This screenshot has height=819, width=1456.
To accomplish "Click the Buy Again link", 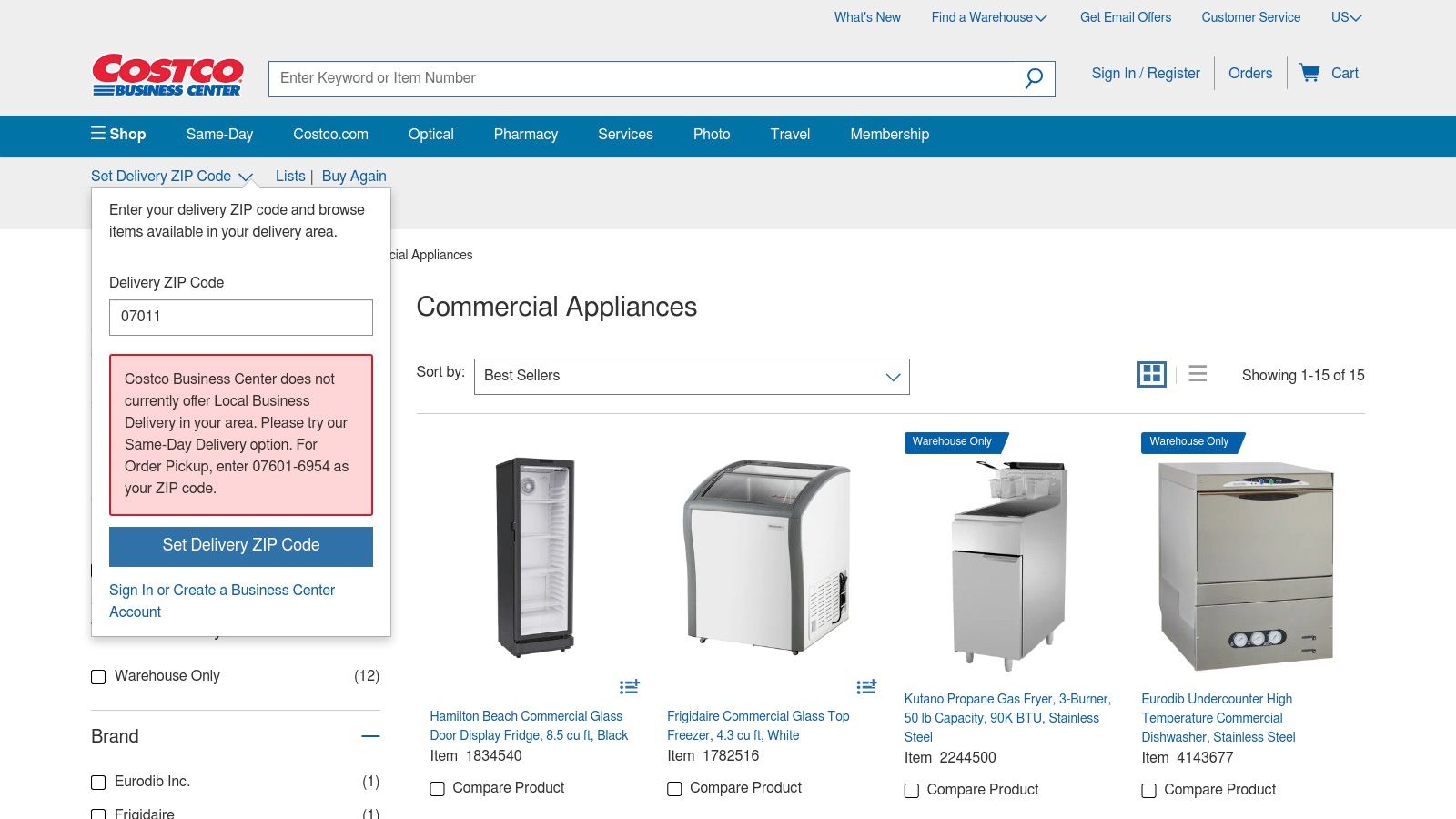I will pos(354,177).
